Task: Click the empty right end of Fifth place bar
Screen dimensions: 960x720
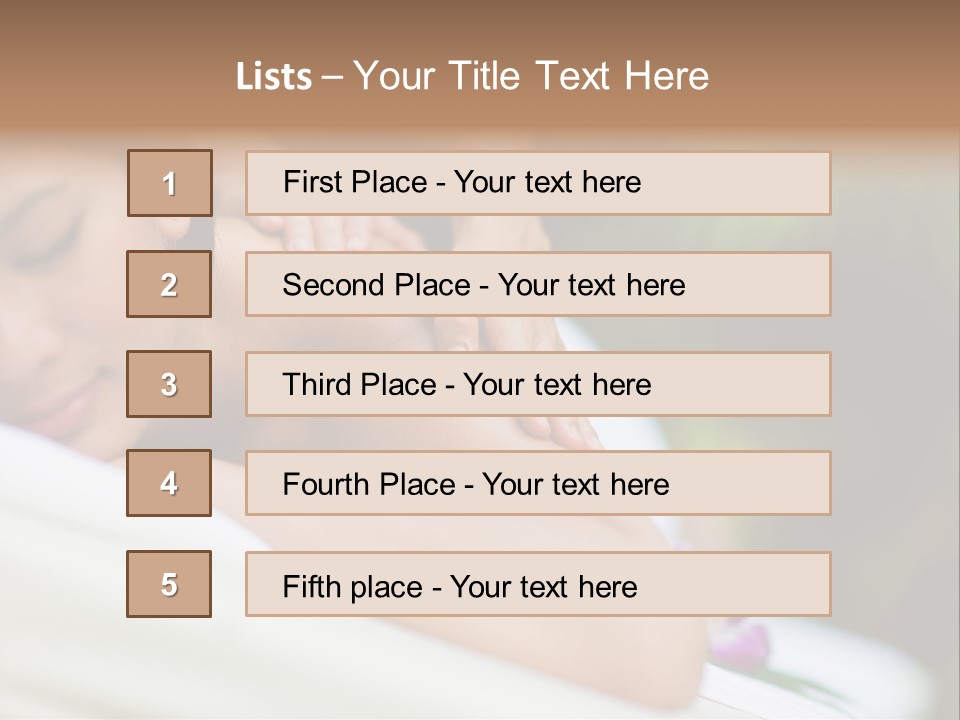Action: tap(760, 584)
